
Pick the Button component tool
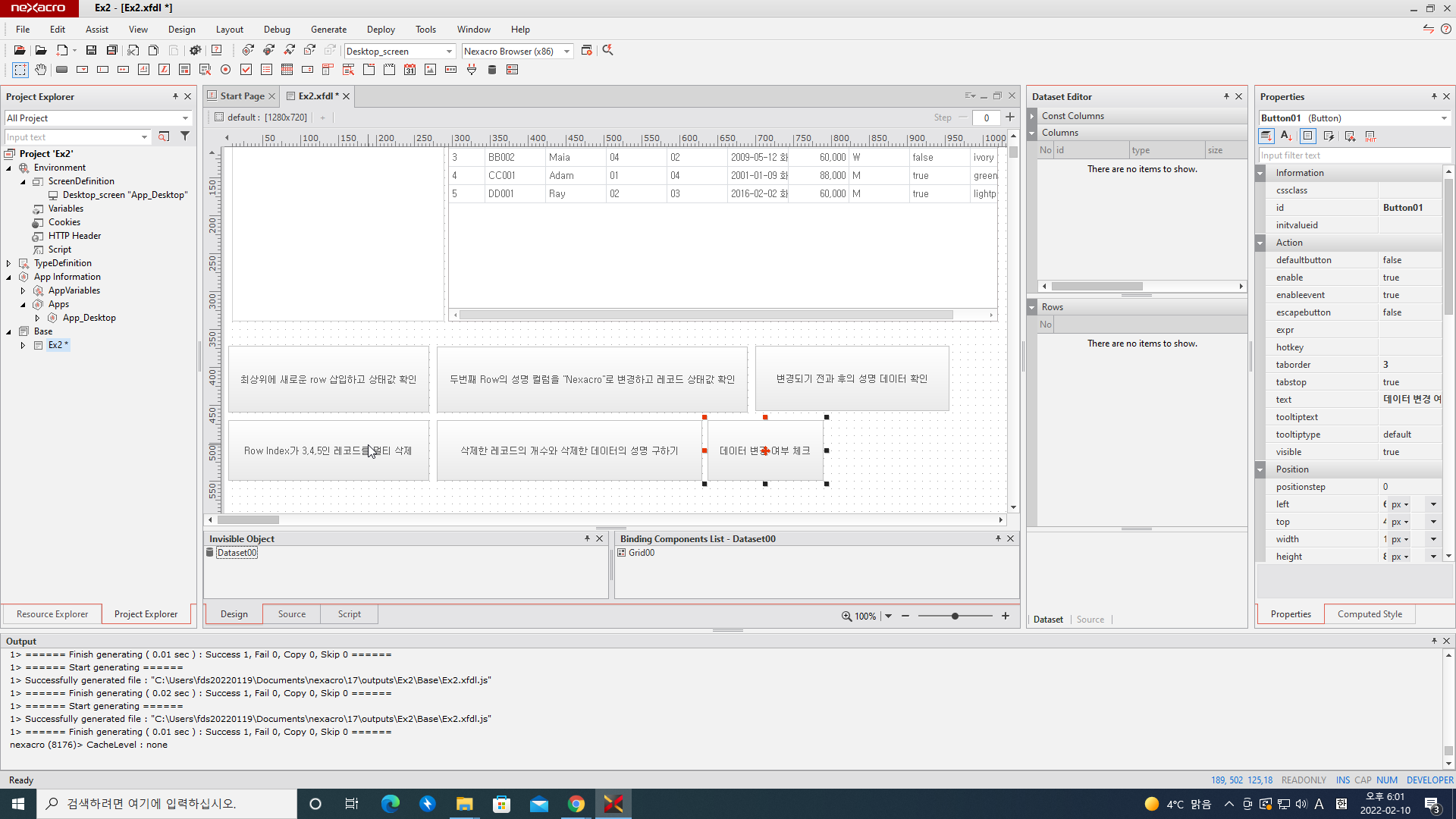click(62, 70)
